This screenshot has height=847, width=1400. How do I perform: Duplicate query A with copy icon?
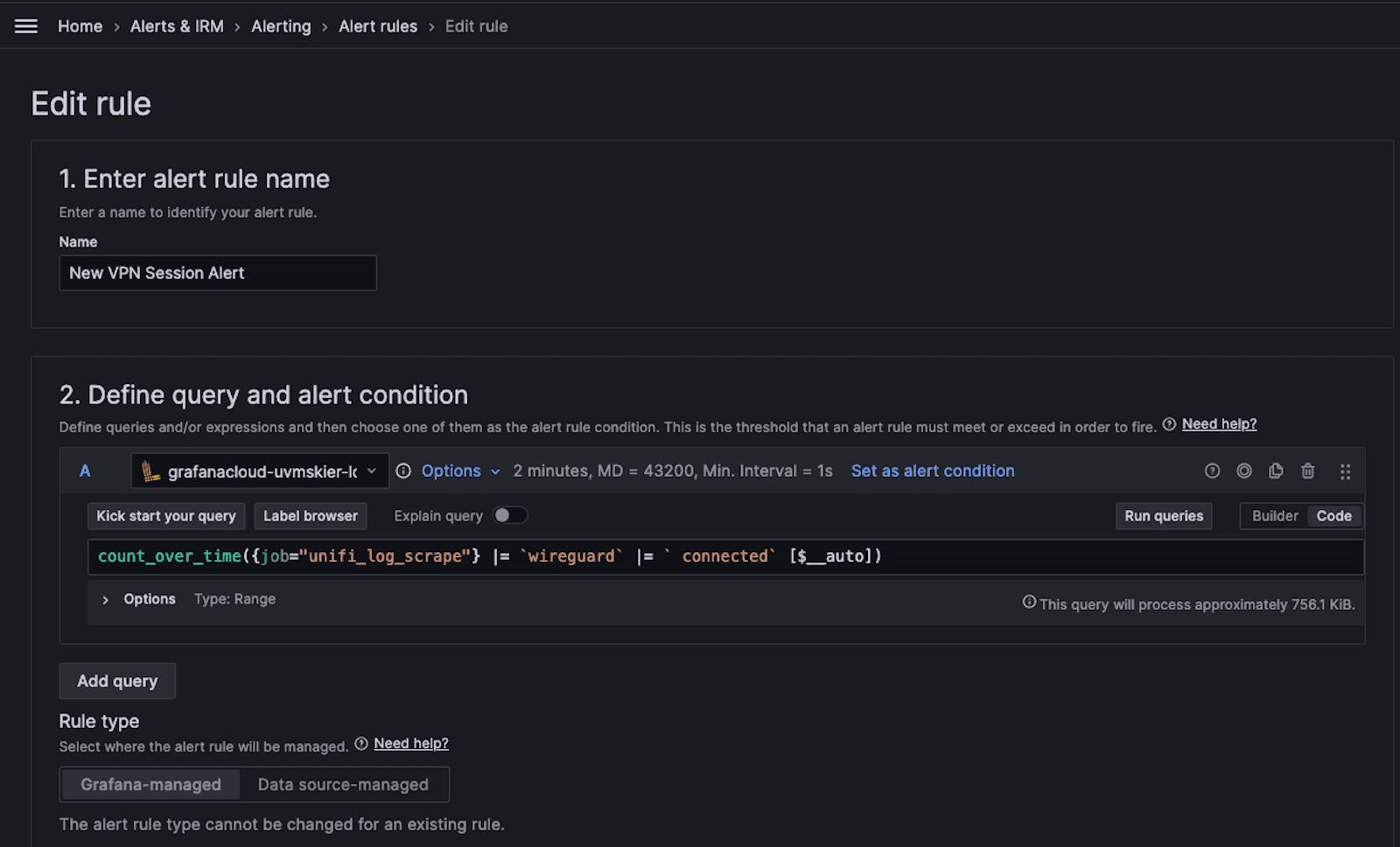1276,471
